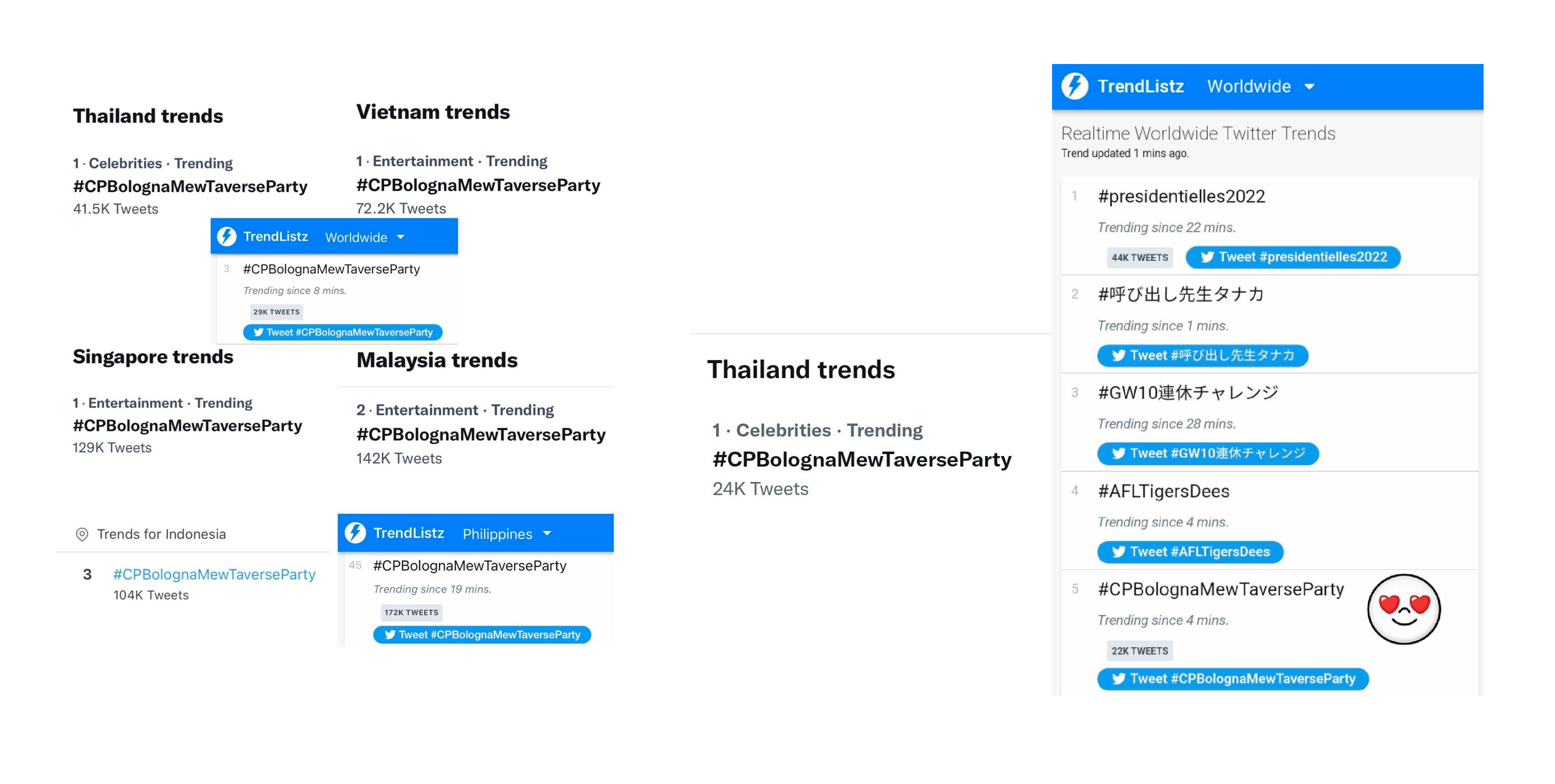Image resolution: width=1555 pixels, height=784 pixels.
Task: Open the Philippines region dropdown
Action: [x=547, y=534]
